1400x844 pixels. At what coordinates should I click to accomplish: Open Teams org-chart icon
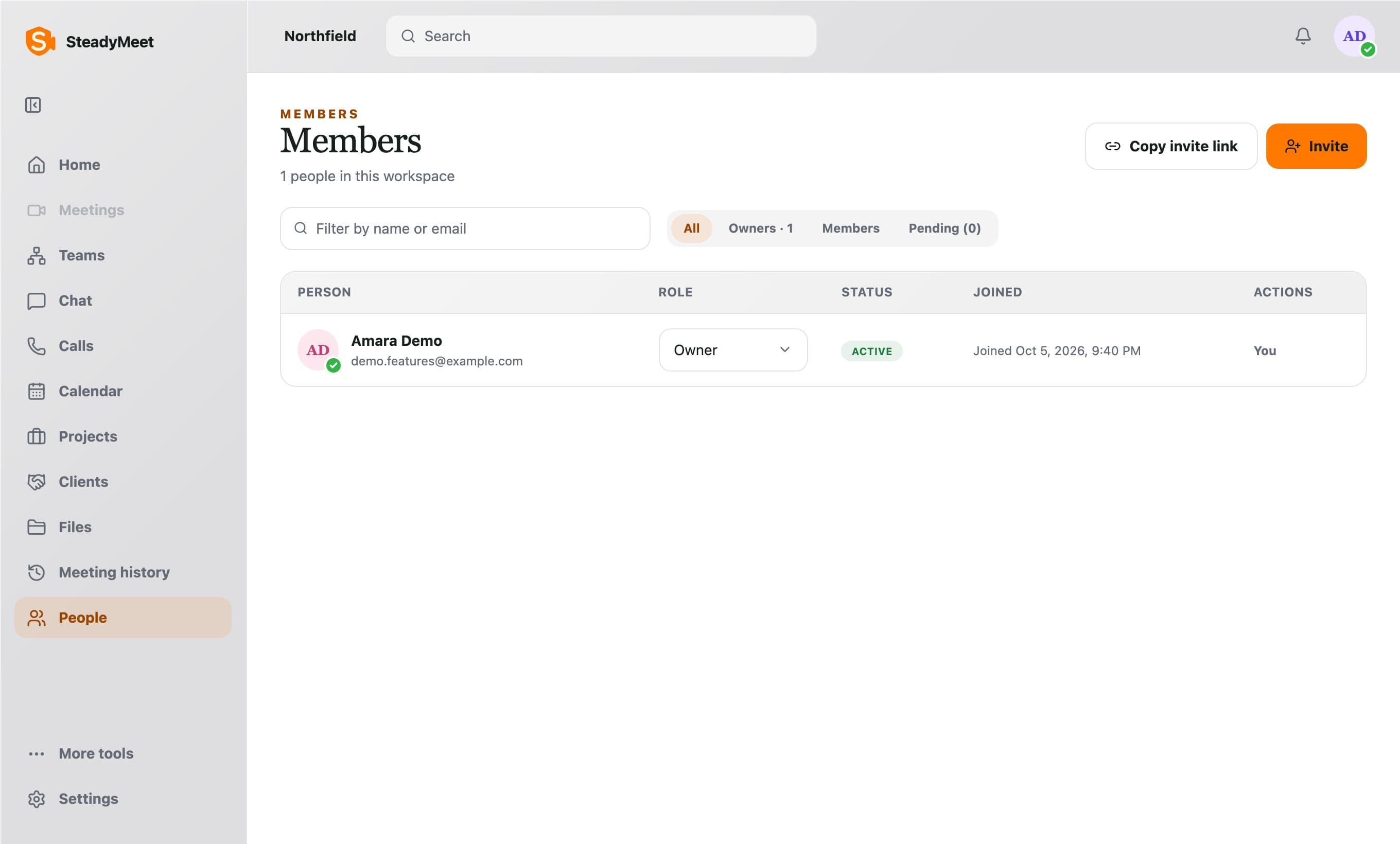pos(37,256)
